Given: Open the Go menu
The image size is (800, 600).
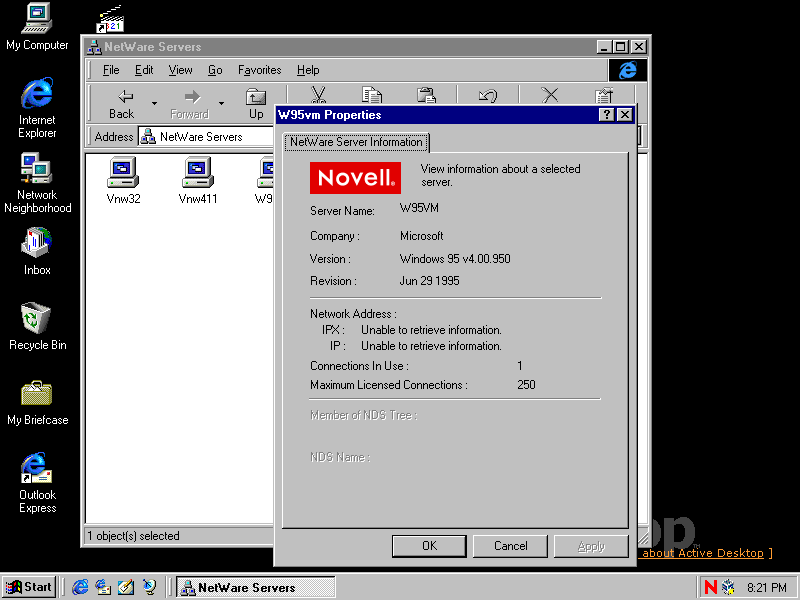Looking at the screenshot, I should [215, 70].
